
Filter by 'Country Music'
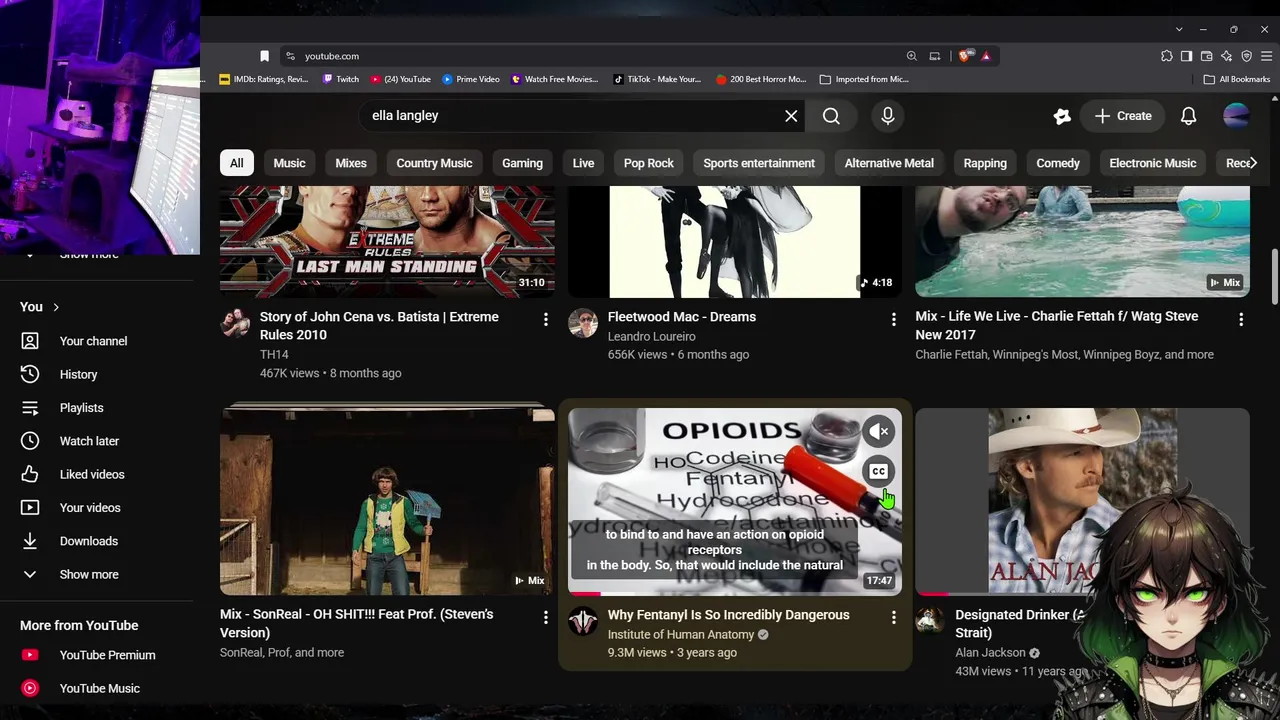tap(434, 163)
